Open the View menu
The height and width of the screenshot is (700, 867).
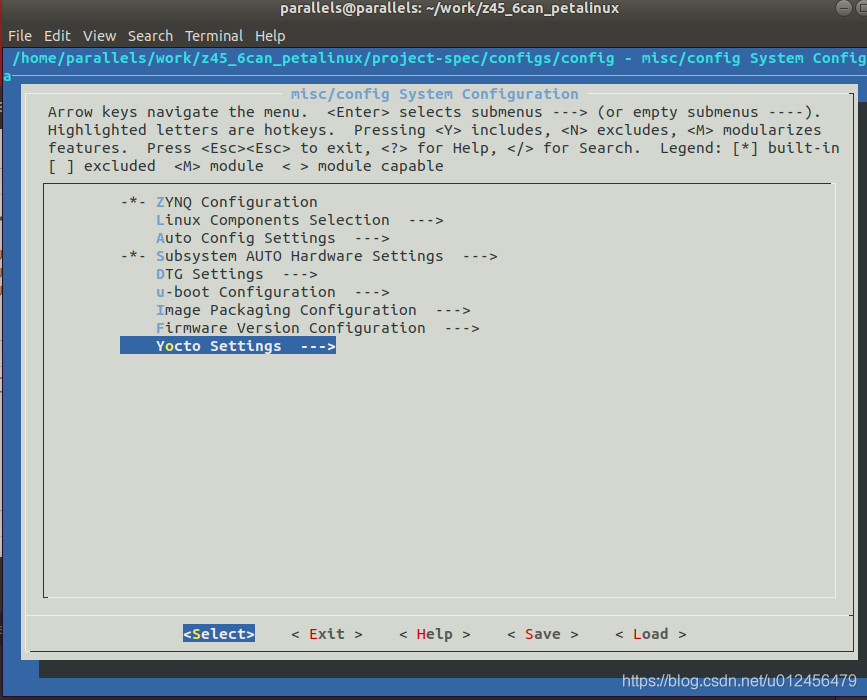(x=100, y=36)
